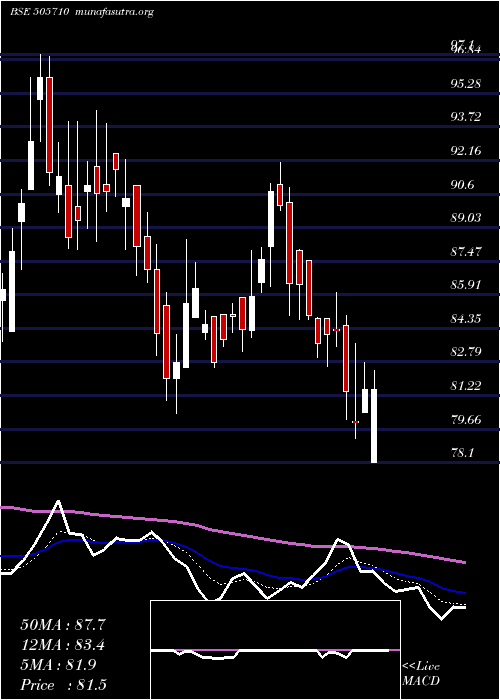The width and height of the screenshot is (500, 700).
Task: Select the 95.28 price axis label
Action: click(466, 83)
